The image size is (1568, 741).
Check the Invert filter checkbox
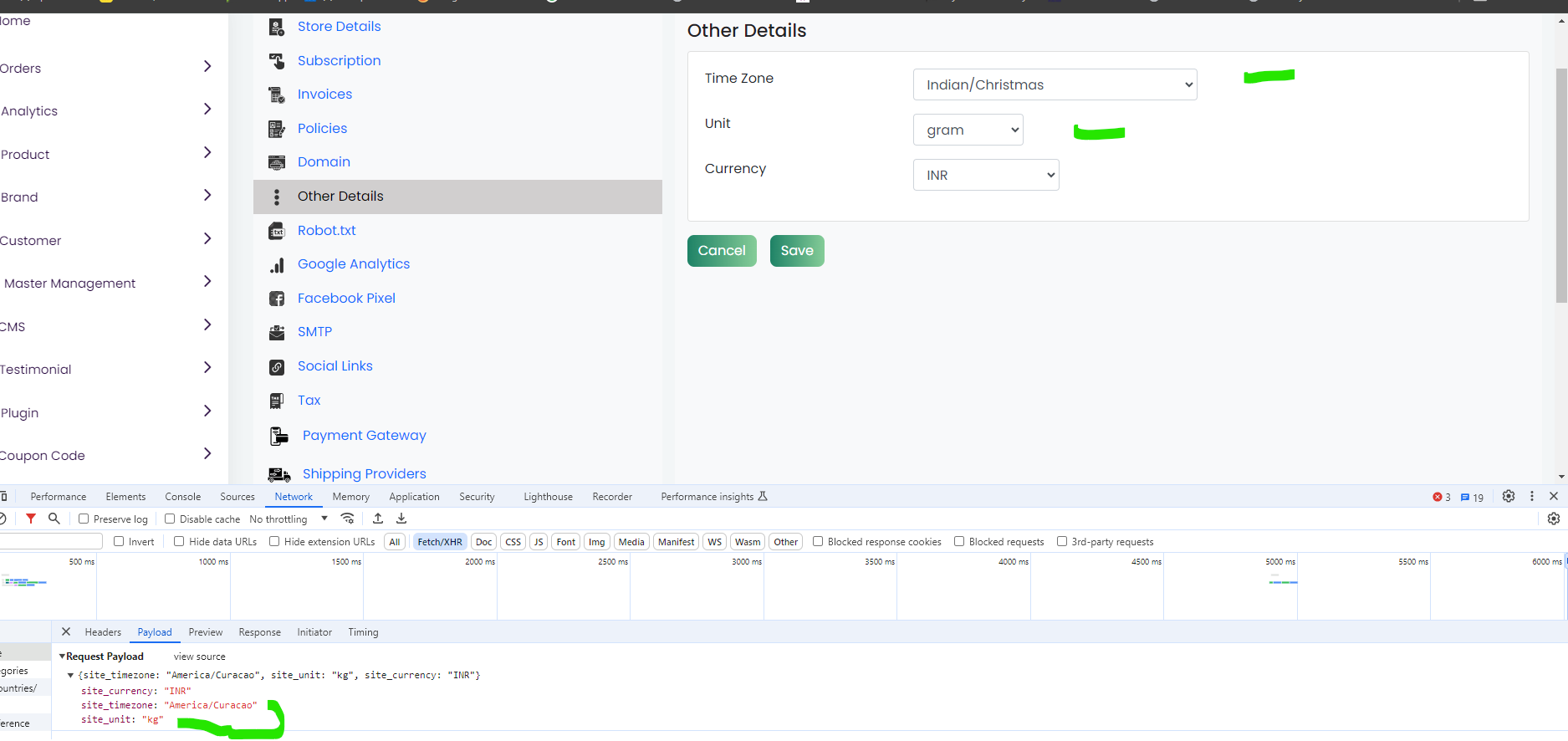[119, 541]
